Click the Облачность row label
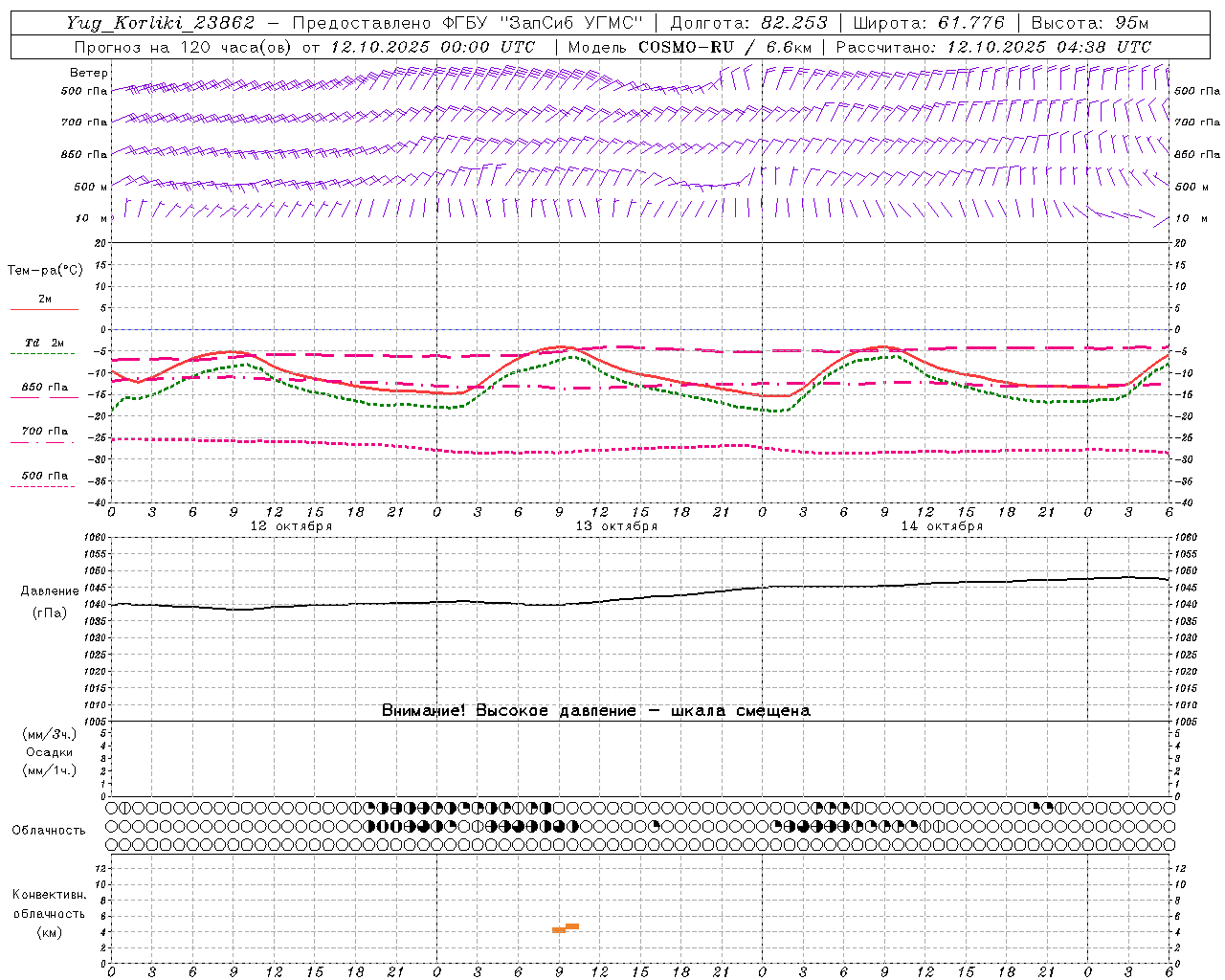The width and height of the screenshot is (1225, 980). tap(49, 831)
